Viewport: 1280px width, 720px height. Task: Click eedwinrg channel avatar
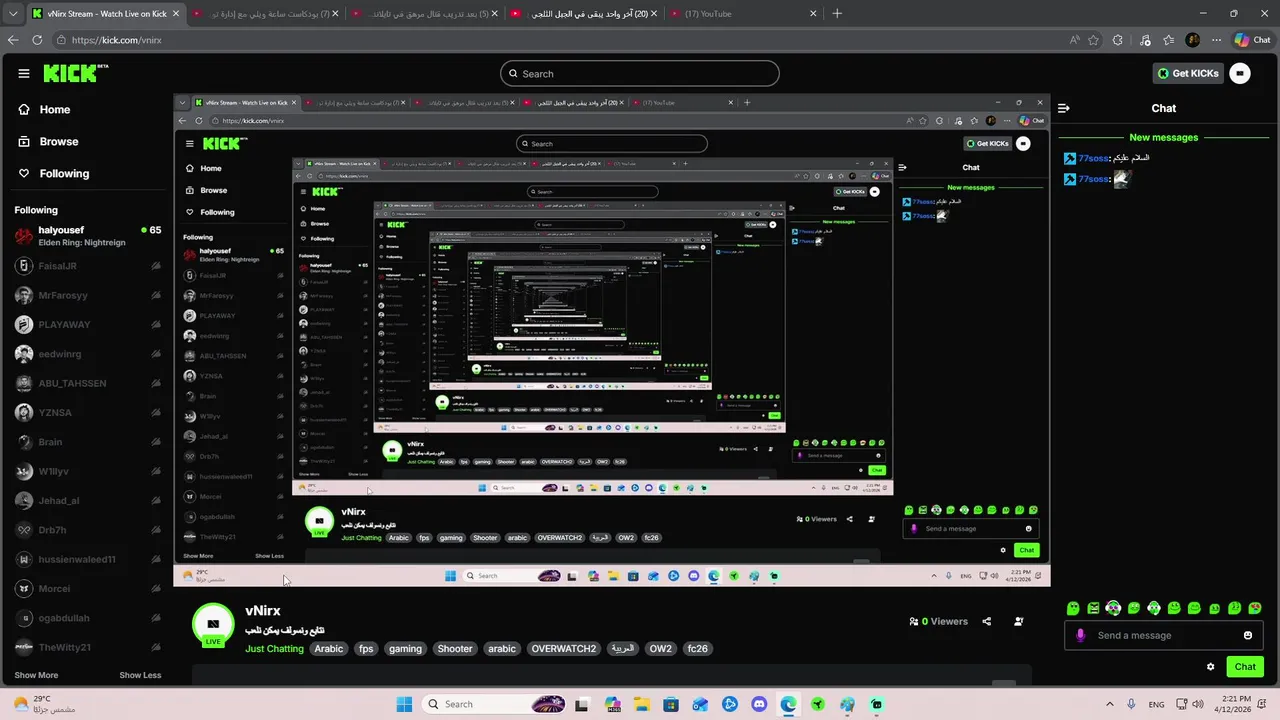24,354
